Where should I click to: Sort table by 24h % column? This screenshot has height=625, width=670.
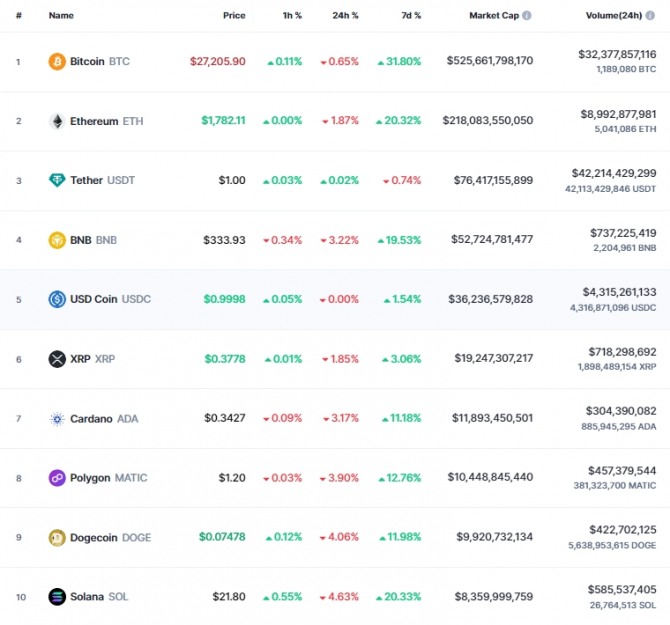(x=345, y=15)
